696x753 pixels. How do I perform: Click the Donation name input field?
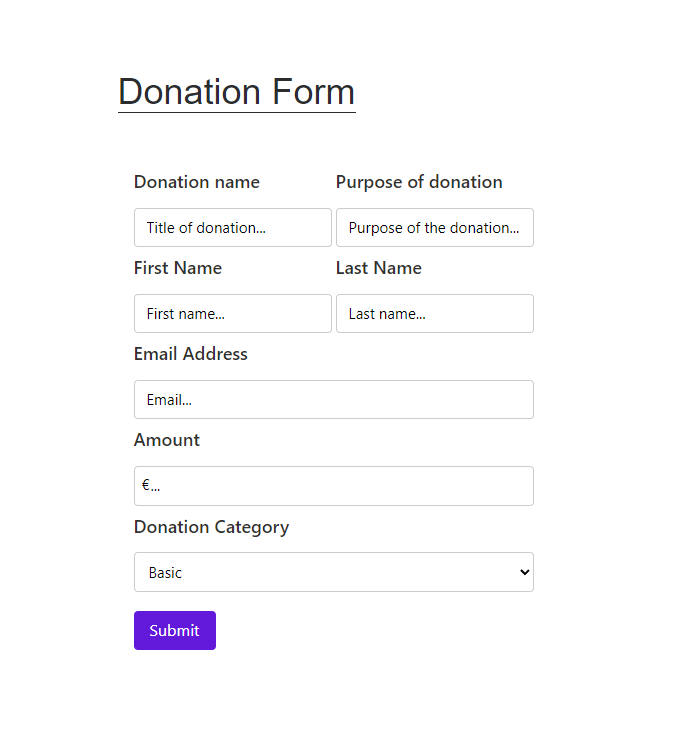tap(232, 227)
